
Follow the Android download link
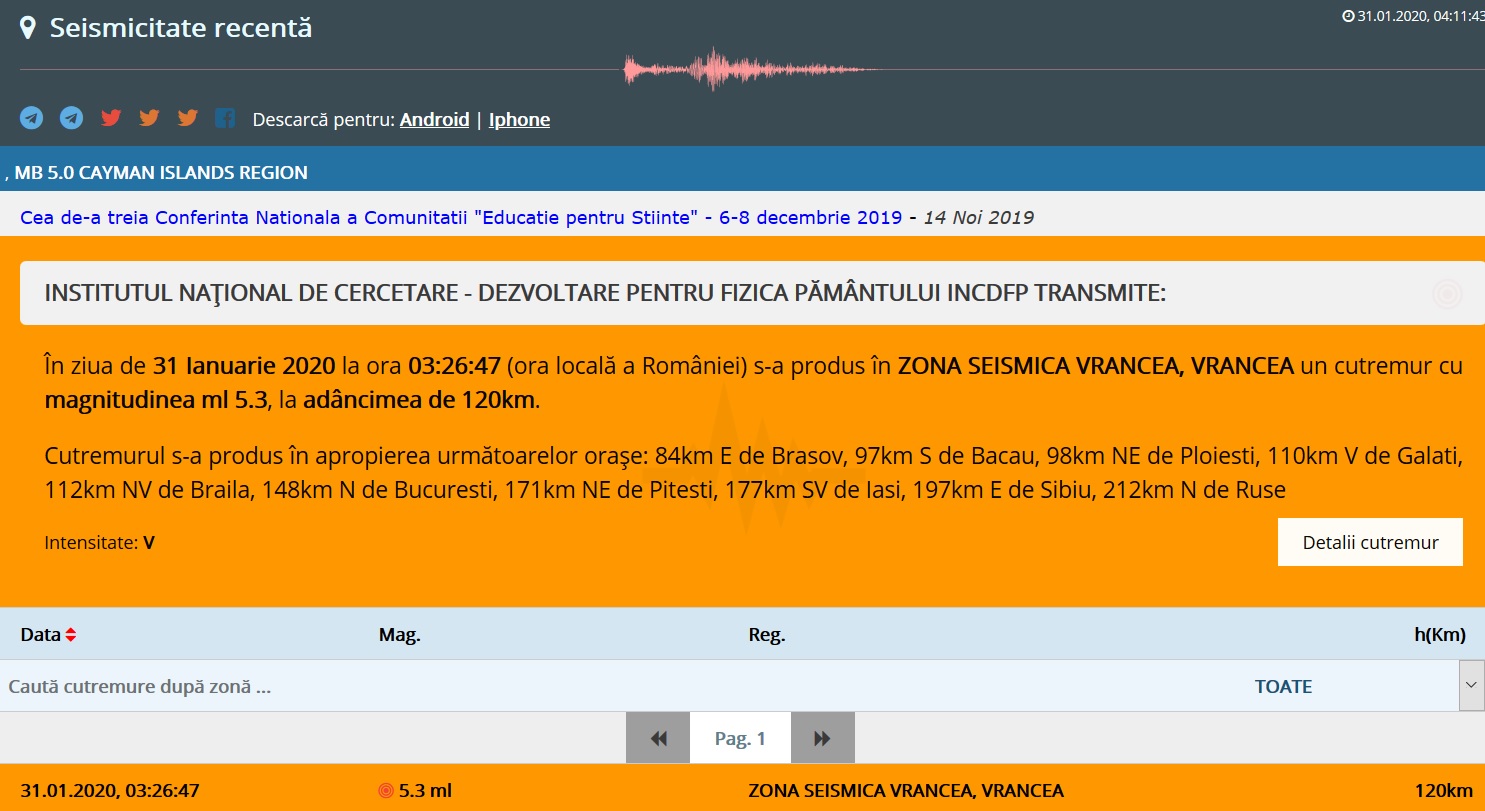[x=434, y=120]
